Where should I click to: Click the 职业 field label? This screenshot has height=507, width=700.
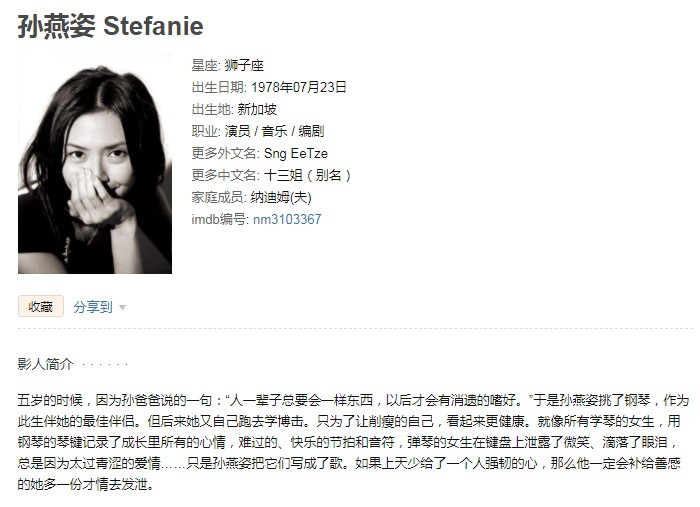(206, 131)
